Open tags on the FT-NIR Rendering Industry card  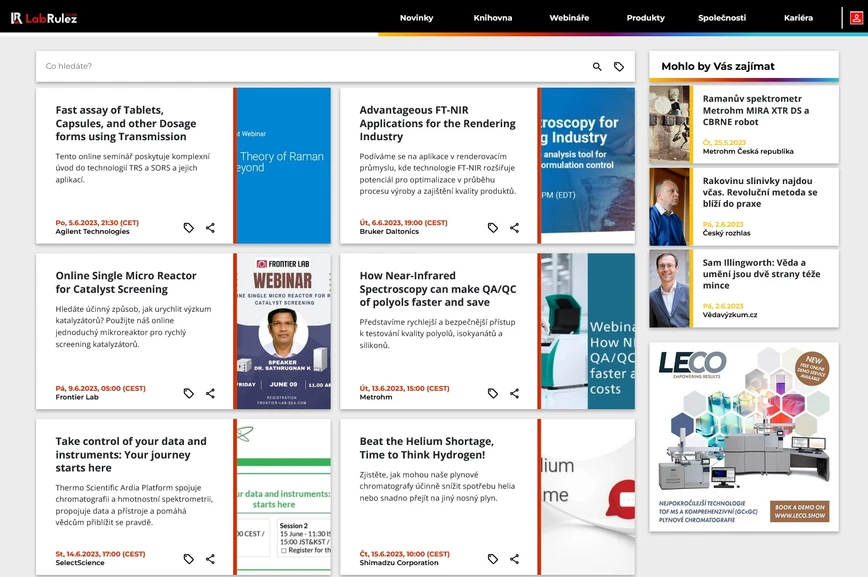492,227
